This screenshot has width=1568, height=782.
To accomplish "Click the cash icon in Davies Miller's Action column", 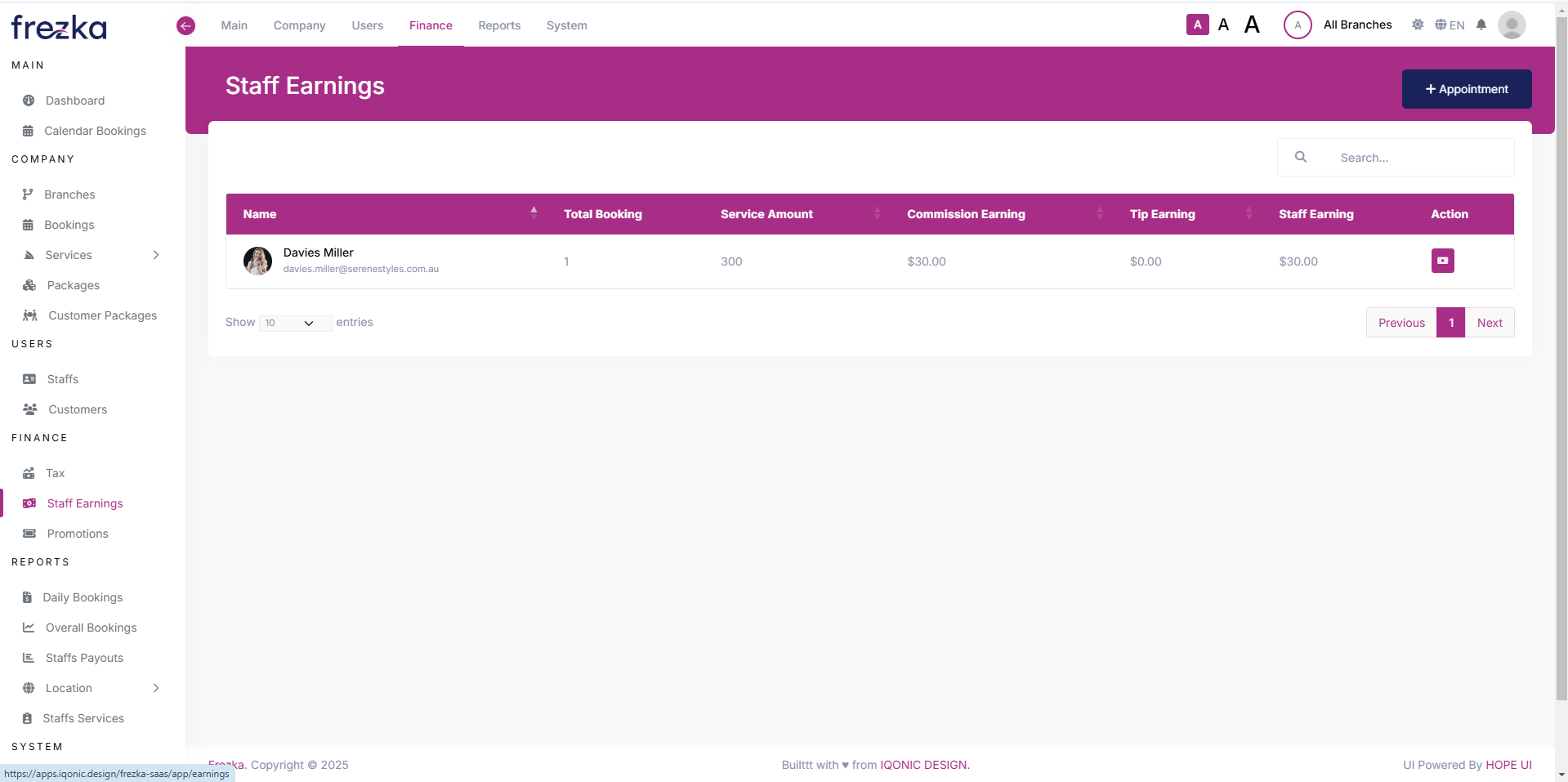I will [x=1441, y=261].
